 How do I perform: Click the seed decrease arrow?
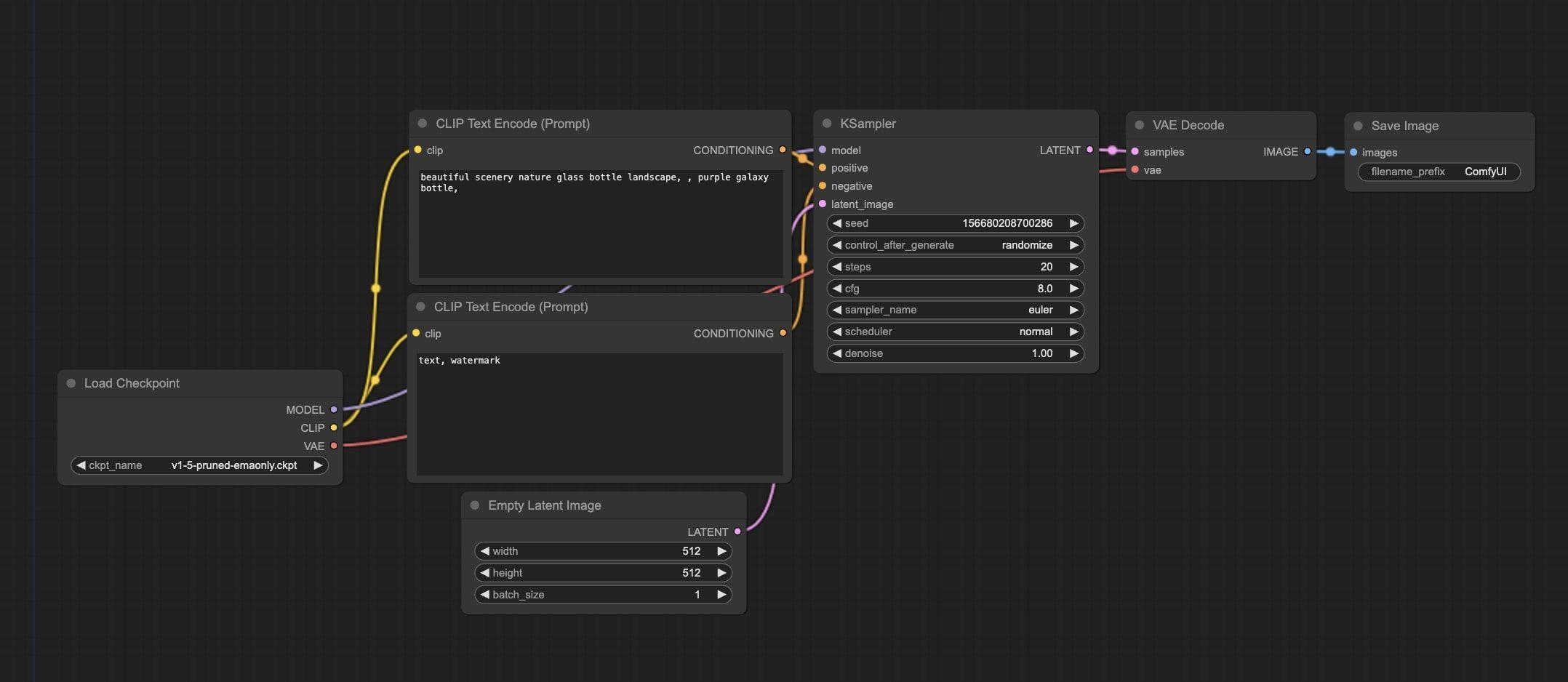click(837, 223)
